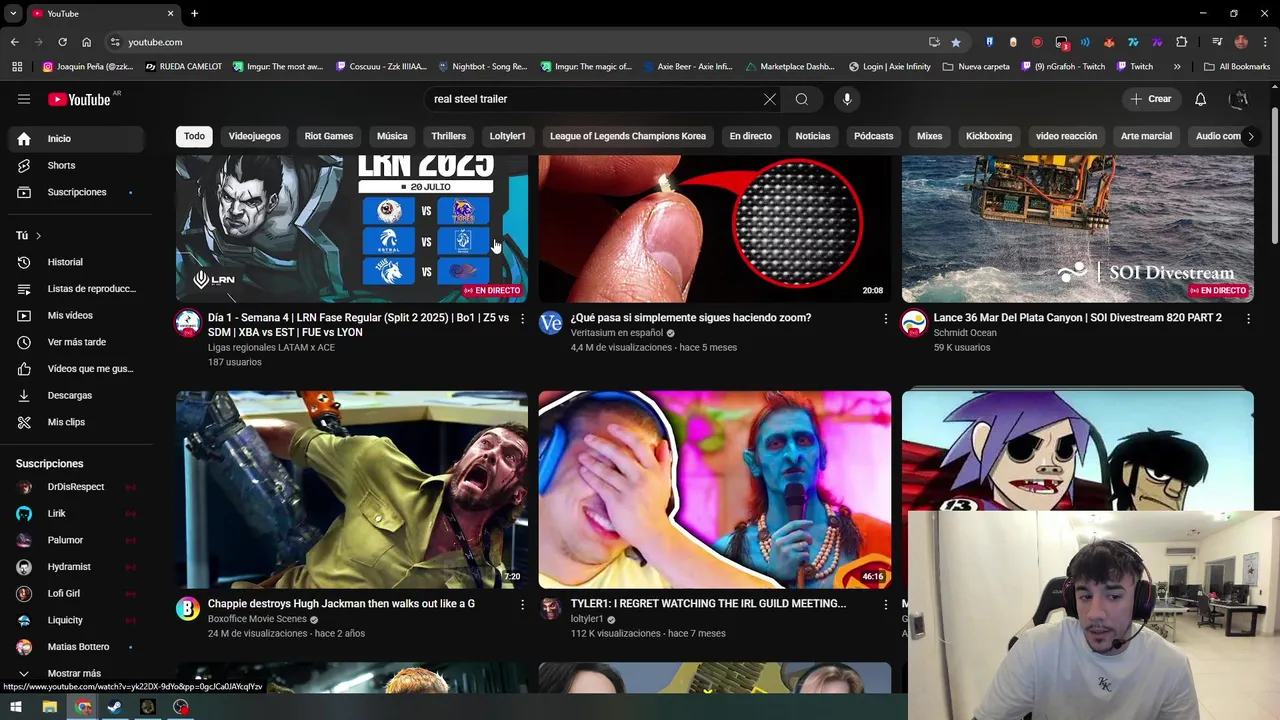Open LRN 2025 live stream thumbnail
Image resolution: width=1280 pixels, height=720 pixels.
351,228
